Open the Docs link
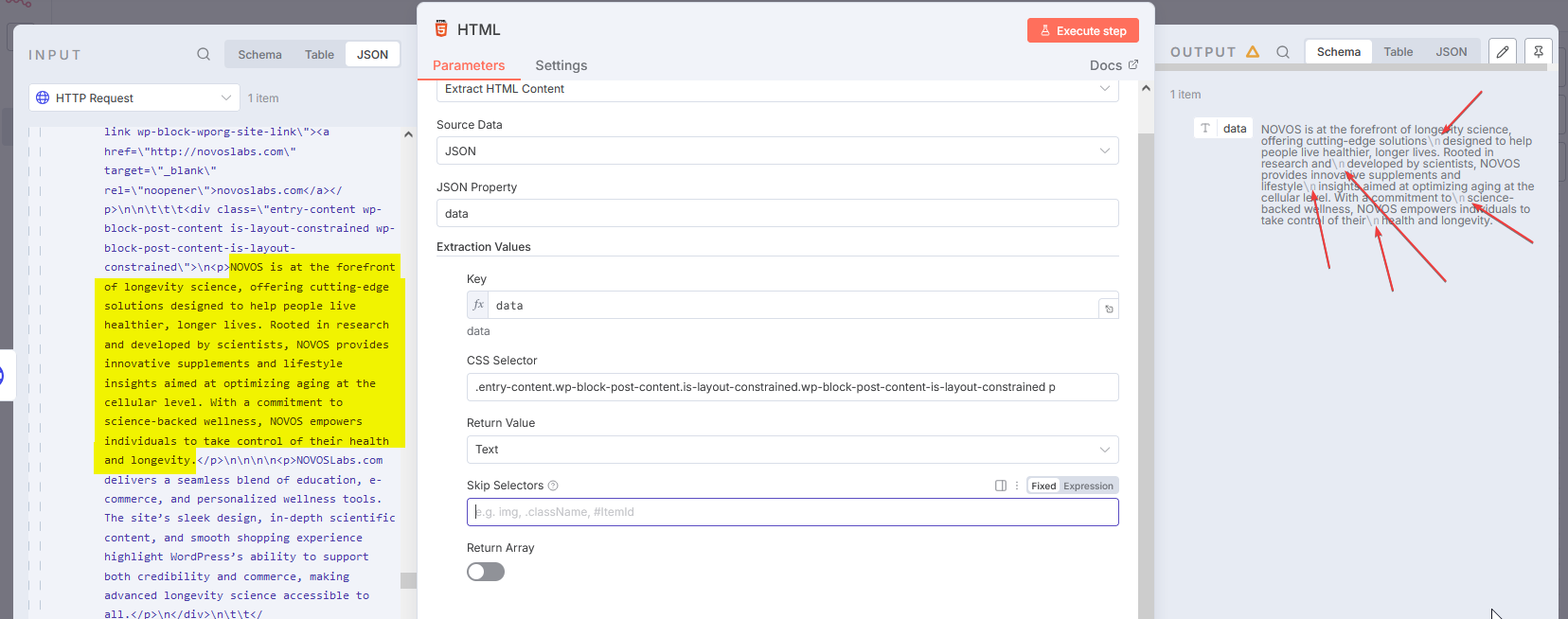The height and width of the screenshot is (619, 1568). (x=1114, y=65)
